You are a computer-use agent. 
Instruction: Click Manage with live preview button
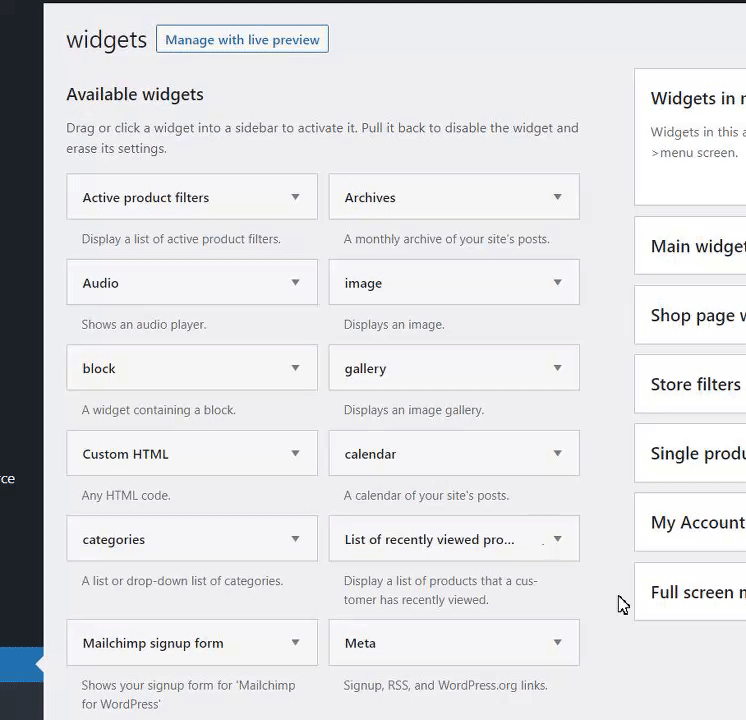[242, 40]
